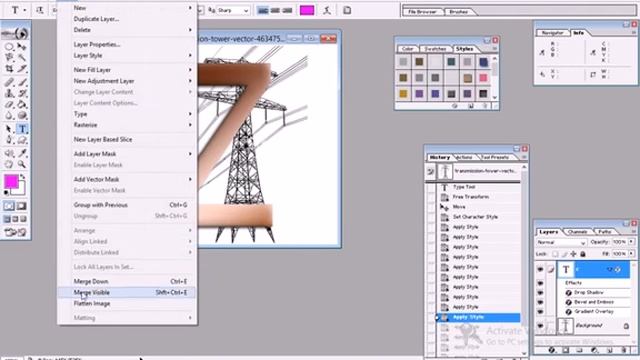Select the Blur tool
Image resolution: width=640 pixels, height=360 pixels.
9,116
